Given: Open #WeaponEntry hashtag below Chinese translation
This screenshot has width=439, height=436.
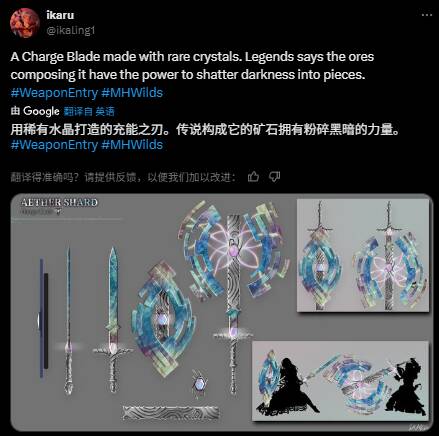Looking at the screenshot, I should point(54,145).
